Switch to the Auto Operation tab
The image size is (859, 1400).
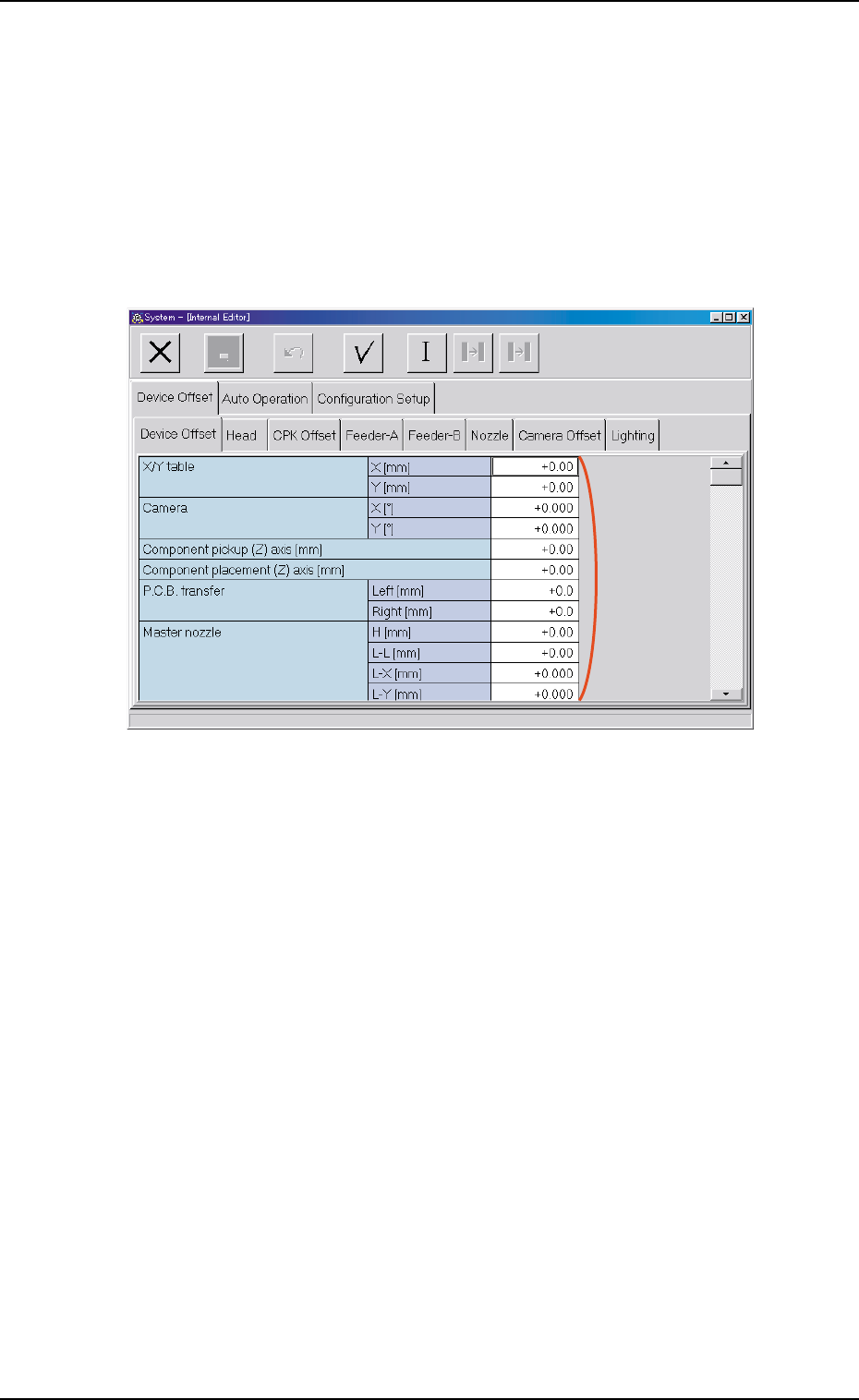(265, 399)
